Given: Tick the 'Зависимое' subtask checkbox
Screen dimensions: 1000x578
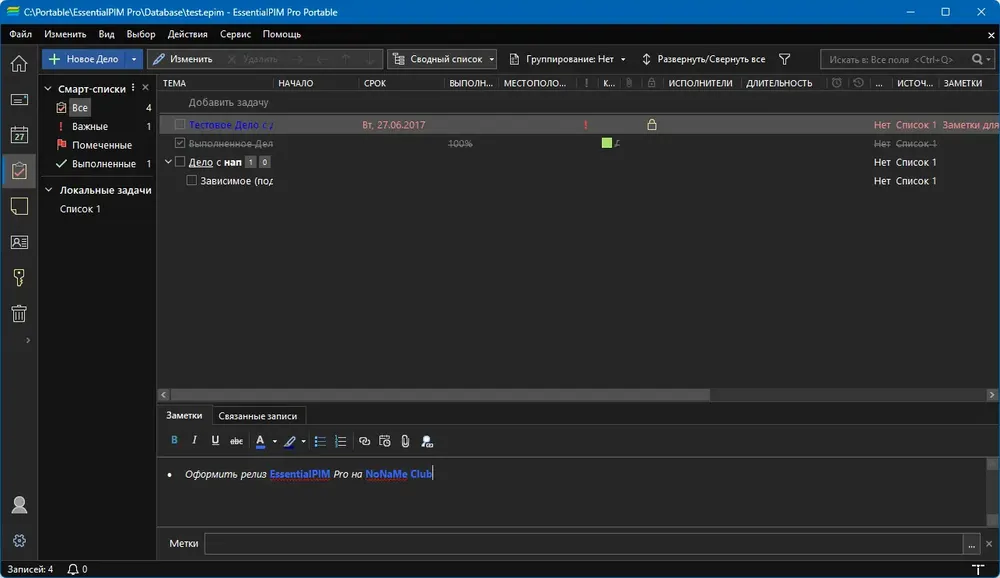Looking at the screenshot, I should (191, 181).
